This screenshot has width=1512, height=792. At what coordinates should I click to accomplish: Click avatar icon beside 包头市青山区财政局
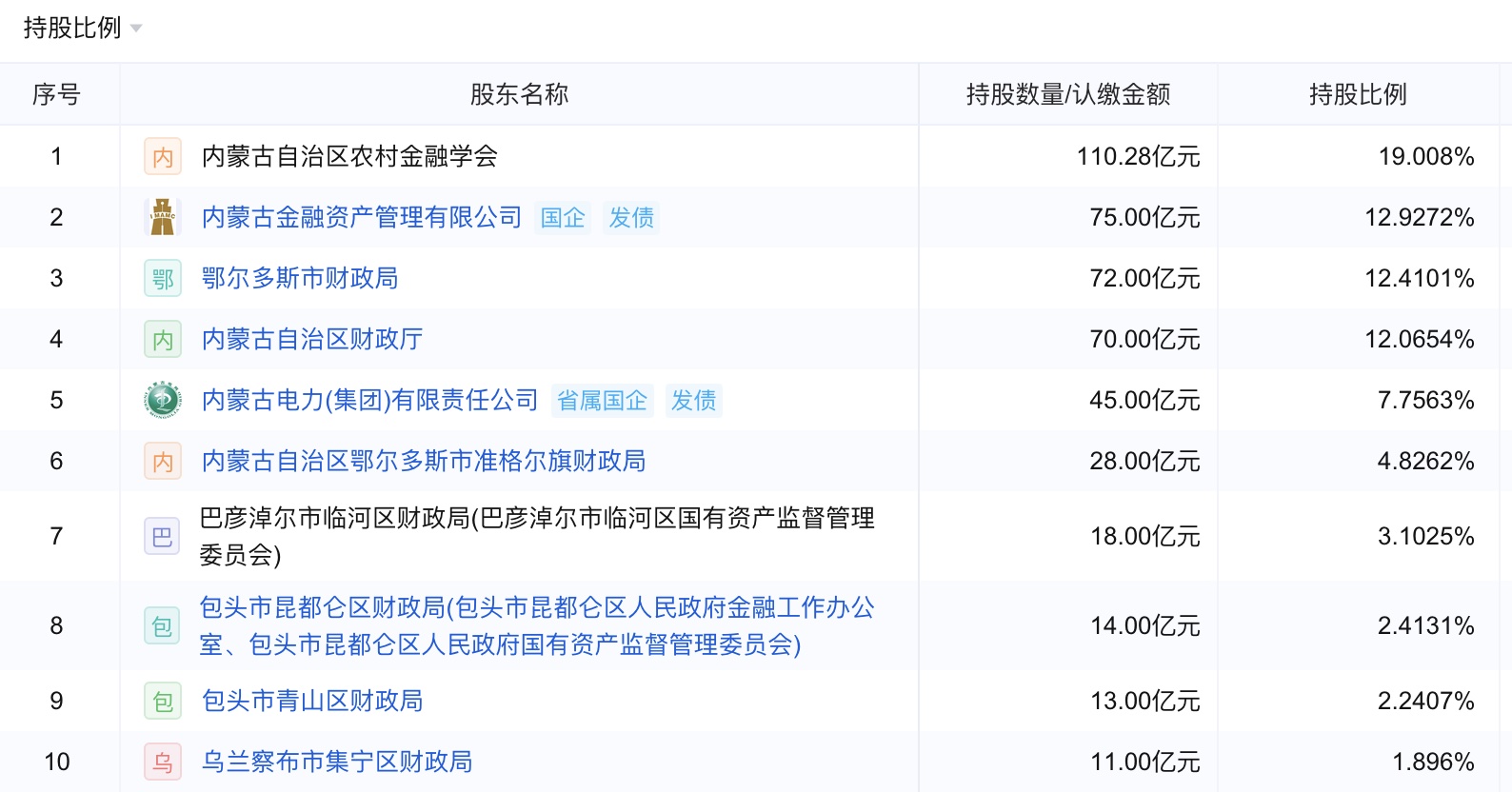(x=163, y=701)
